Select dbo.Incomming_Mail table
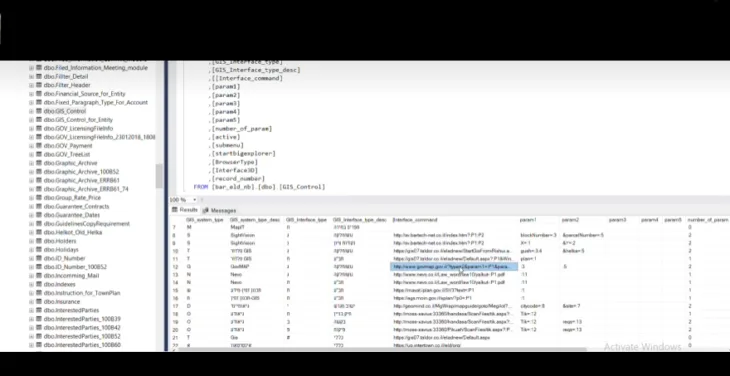This screenshot has height=376, width=730. tap(71, 275)
